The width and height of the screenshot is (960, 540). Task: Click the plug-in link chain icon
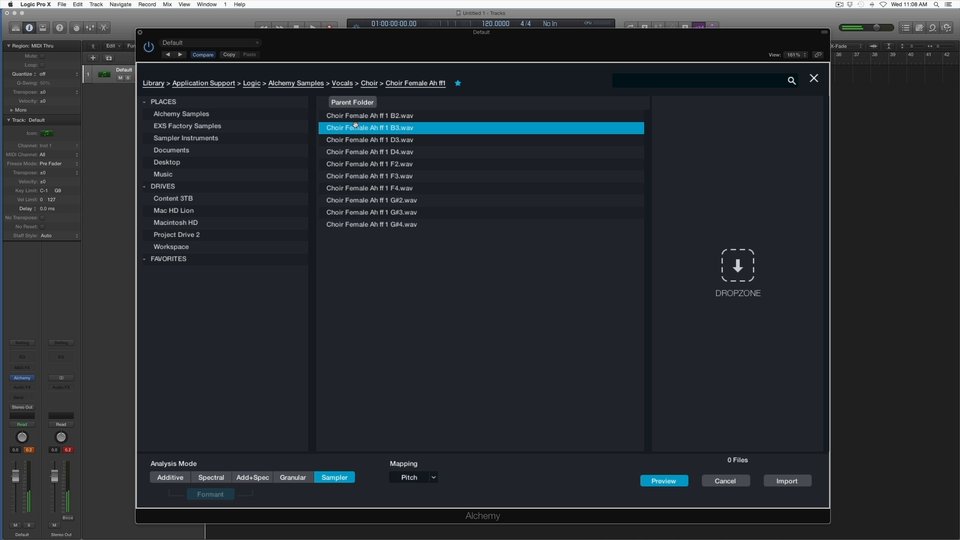[818, 54]
